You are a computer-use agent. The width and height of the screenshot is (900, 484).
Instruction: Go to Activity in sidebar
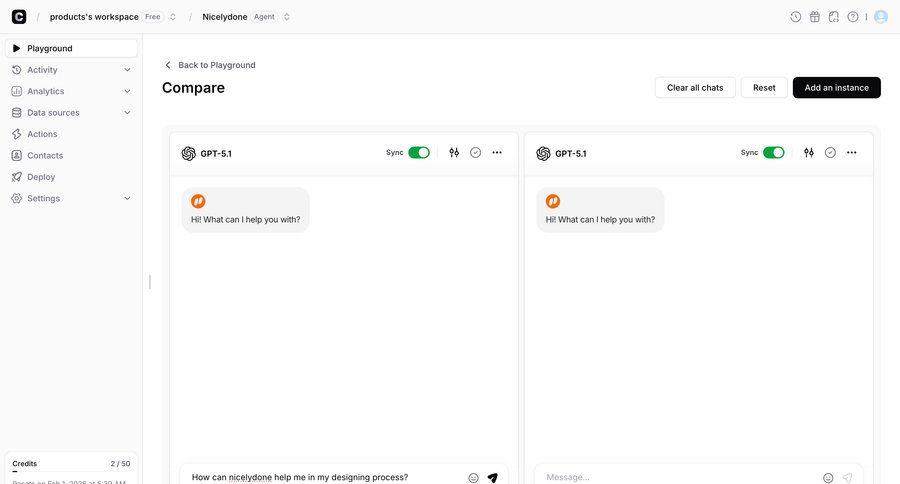tap(72, 69)
